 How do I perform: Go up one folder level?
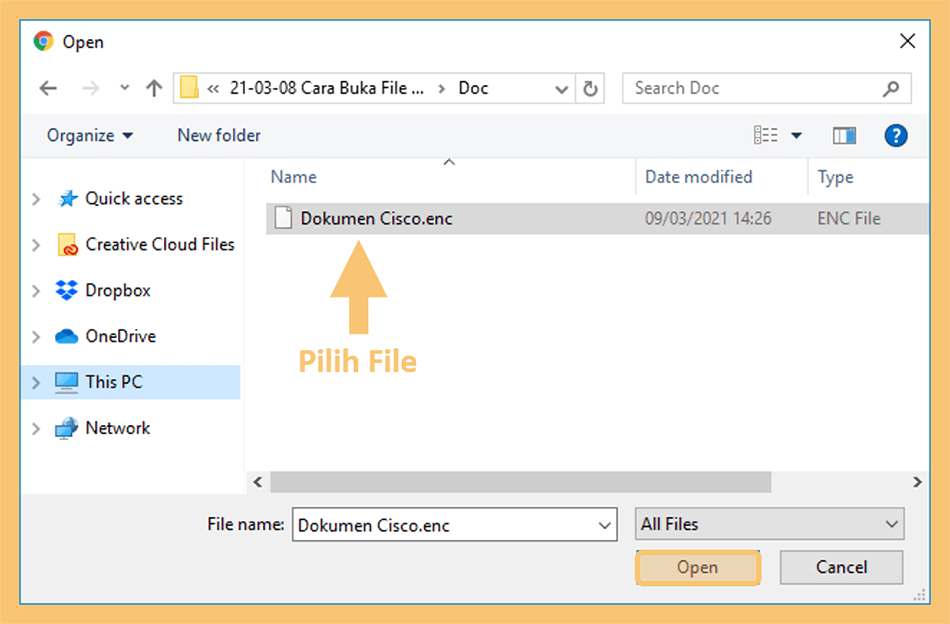(x=154, y=88)
